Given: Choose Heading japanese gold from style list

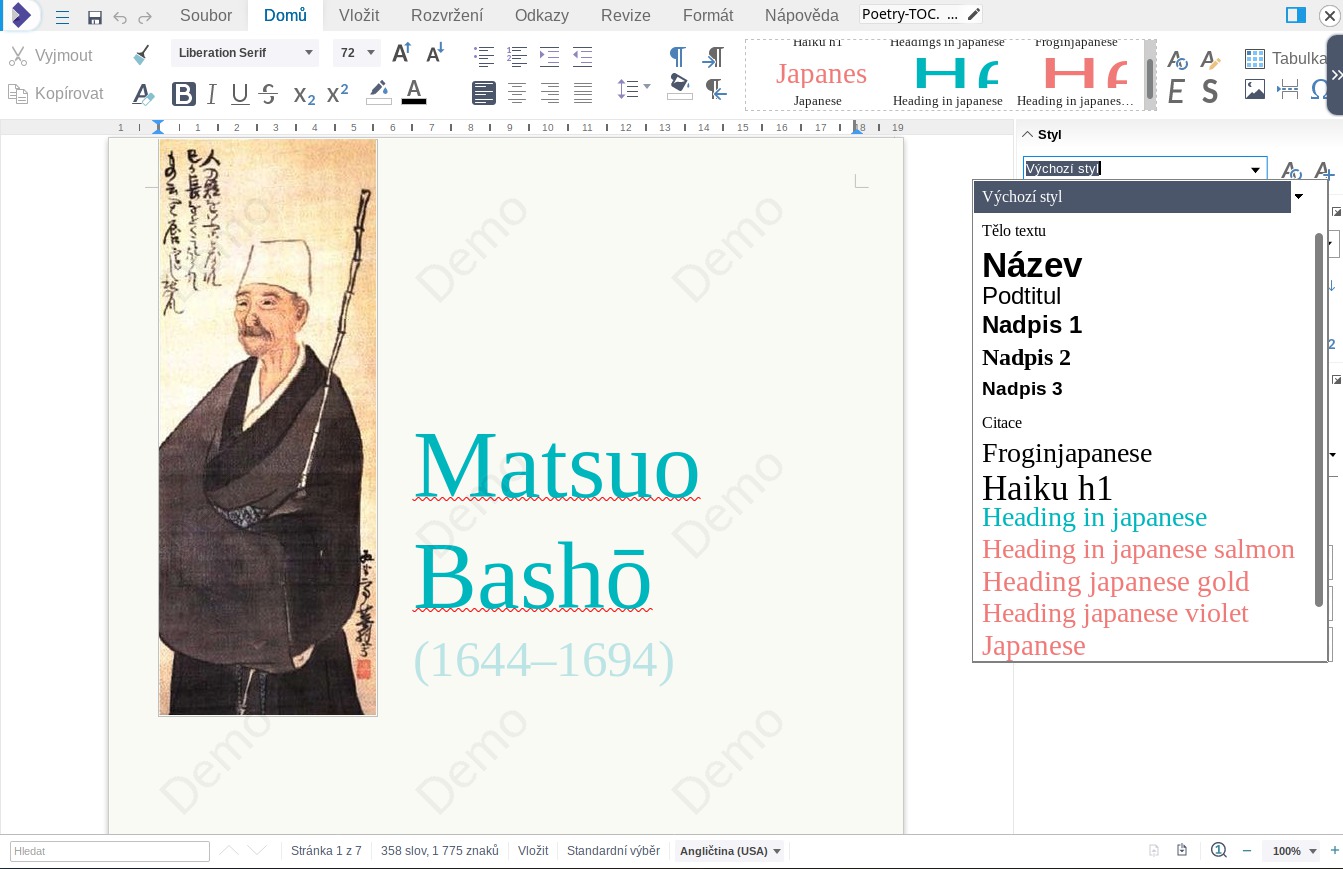Looking at the screenshot, I should (1115, 581).
